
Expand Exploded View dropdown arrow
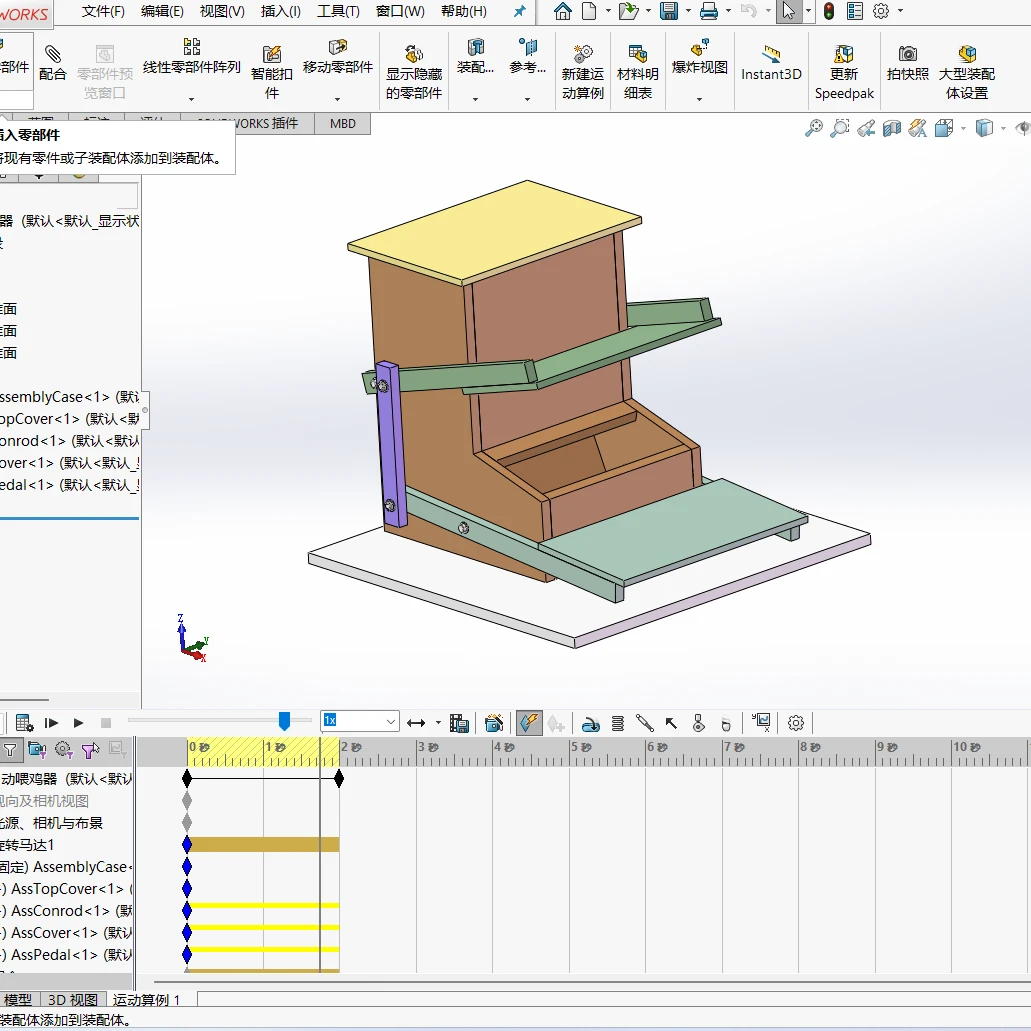click(x=700, y=99)
